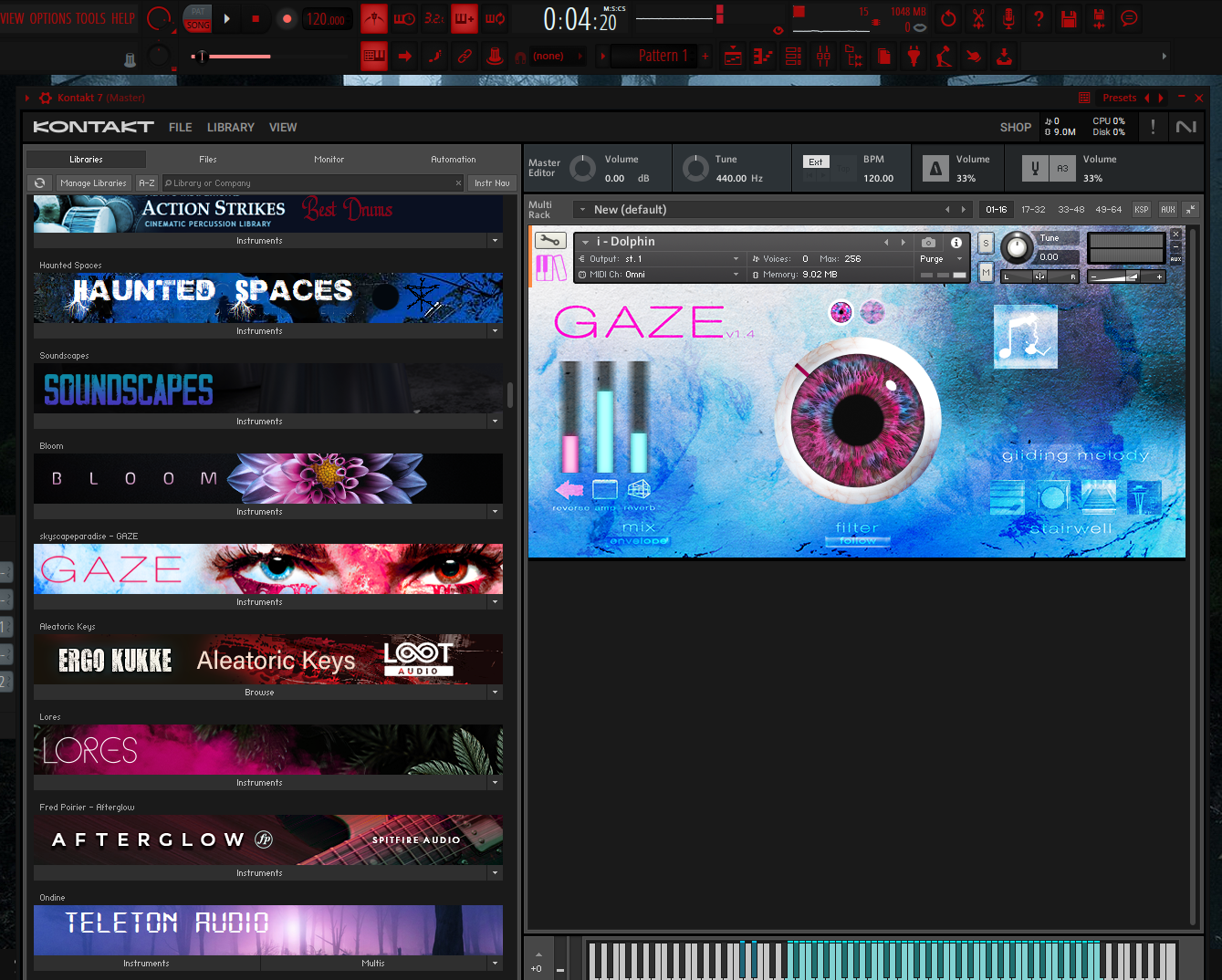This screenshot has width=1222, height=980.
Task: Open the Purge dropdown menu
Action: pos(942,259)
